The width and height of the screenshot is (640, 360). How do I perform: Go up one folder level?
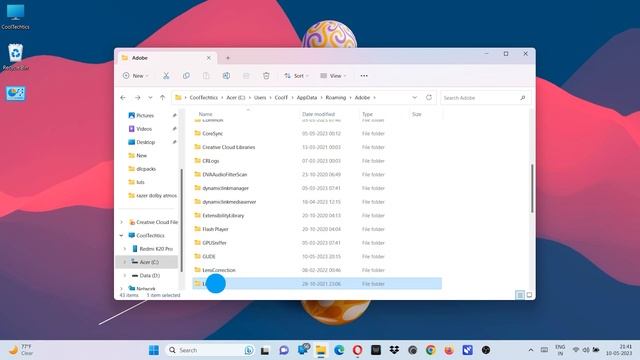162,98
